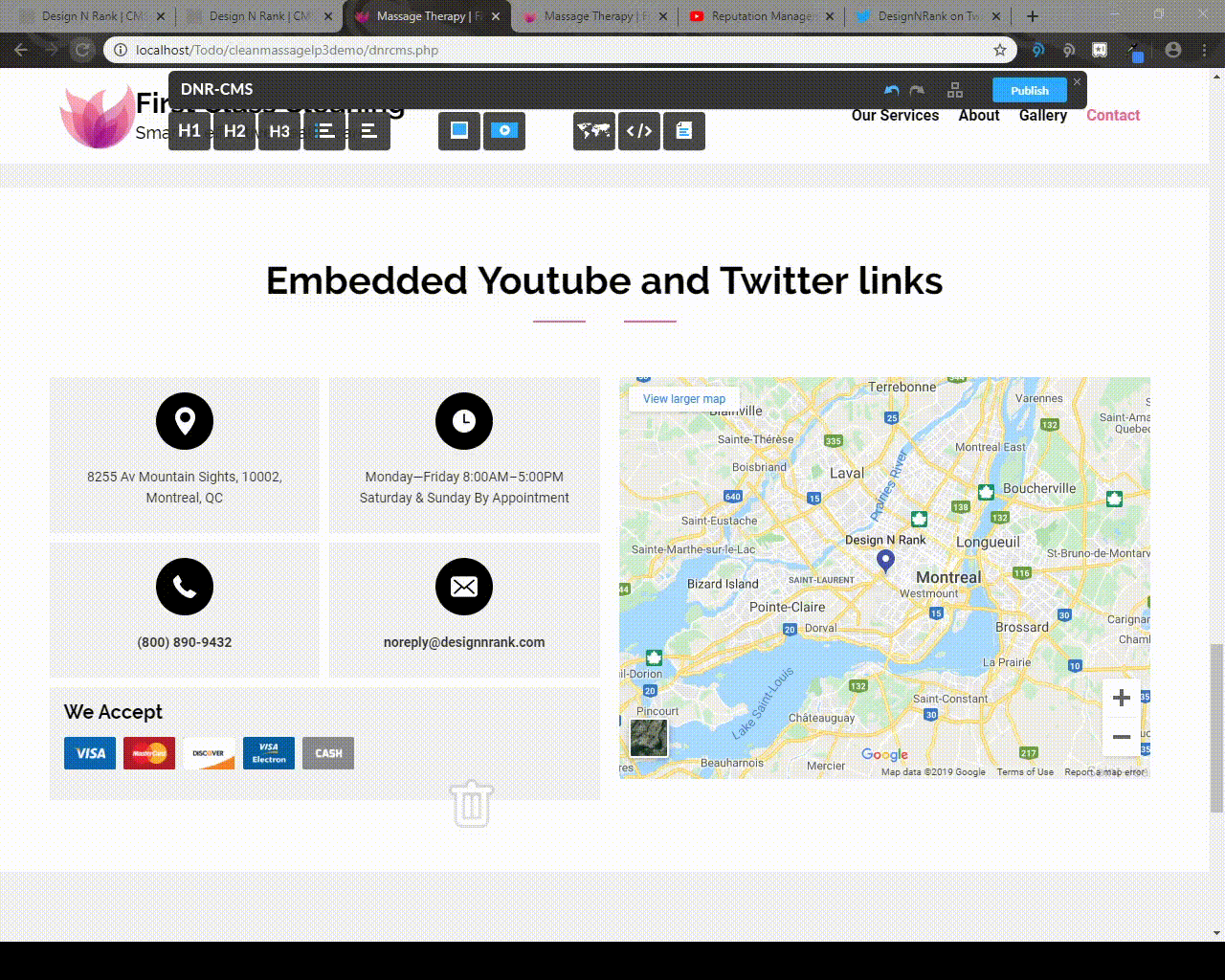Insert a video block
Viewport: 1225px width, 980px height.
504,131
